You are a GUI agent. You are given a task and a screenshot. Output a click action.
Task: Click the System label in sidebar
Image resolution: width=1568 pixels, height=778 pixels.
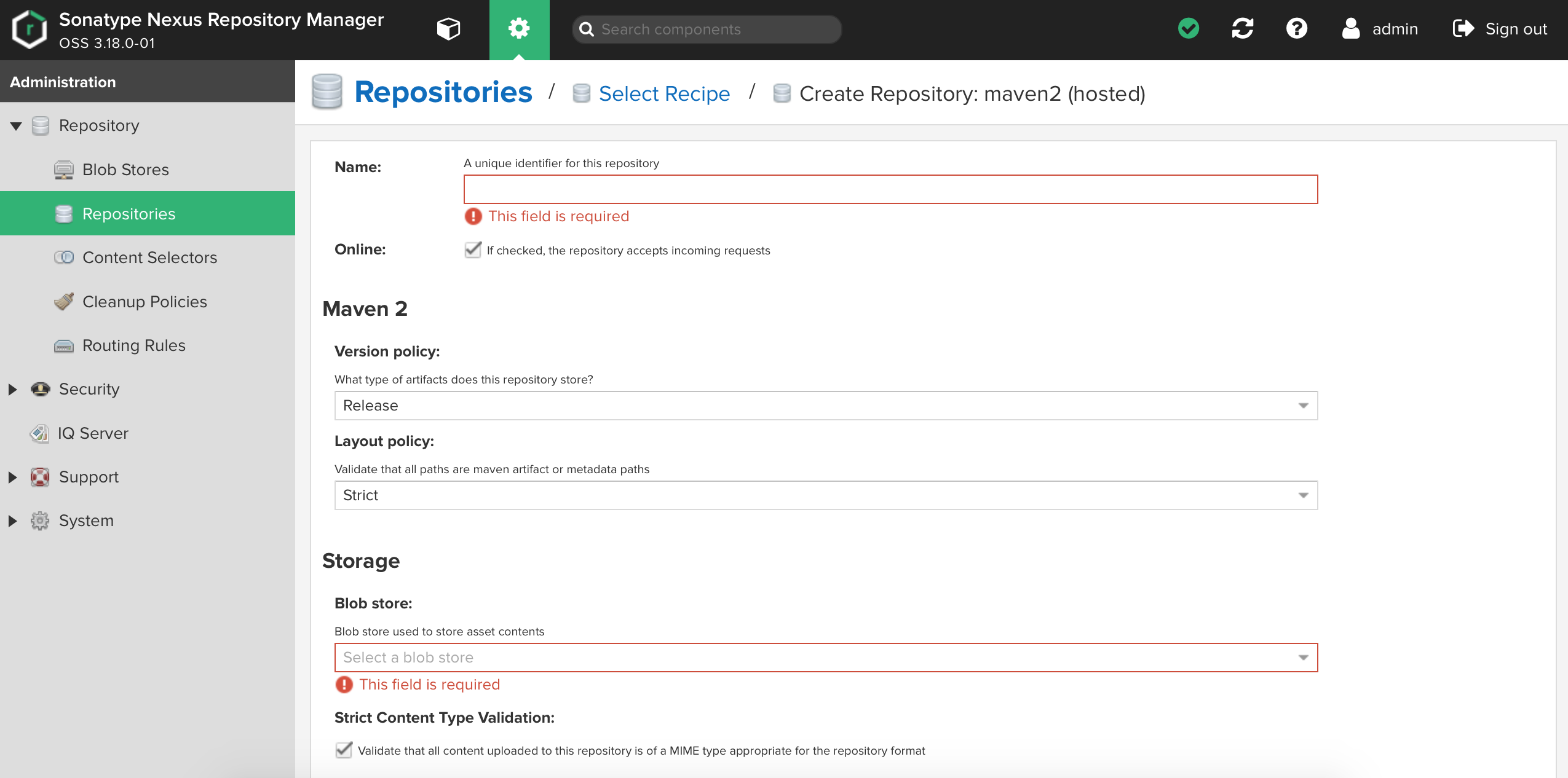tap(86, 521)
